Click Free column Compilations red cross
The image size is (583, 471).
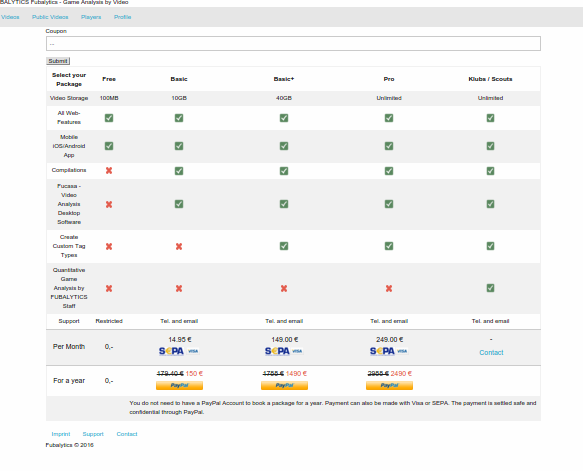click(x=109, y=170)
